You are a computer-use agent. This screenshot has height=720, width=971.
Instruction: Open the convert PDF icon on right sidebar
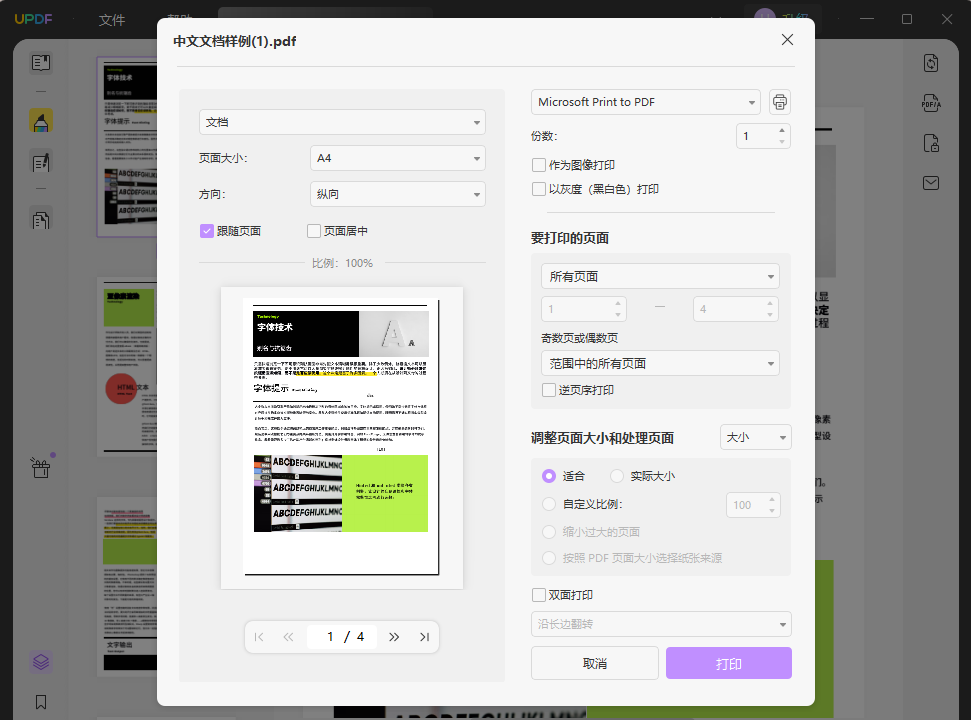(x=930, y=62)
